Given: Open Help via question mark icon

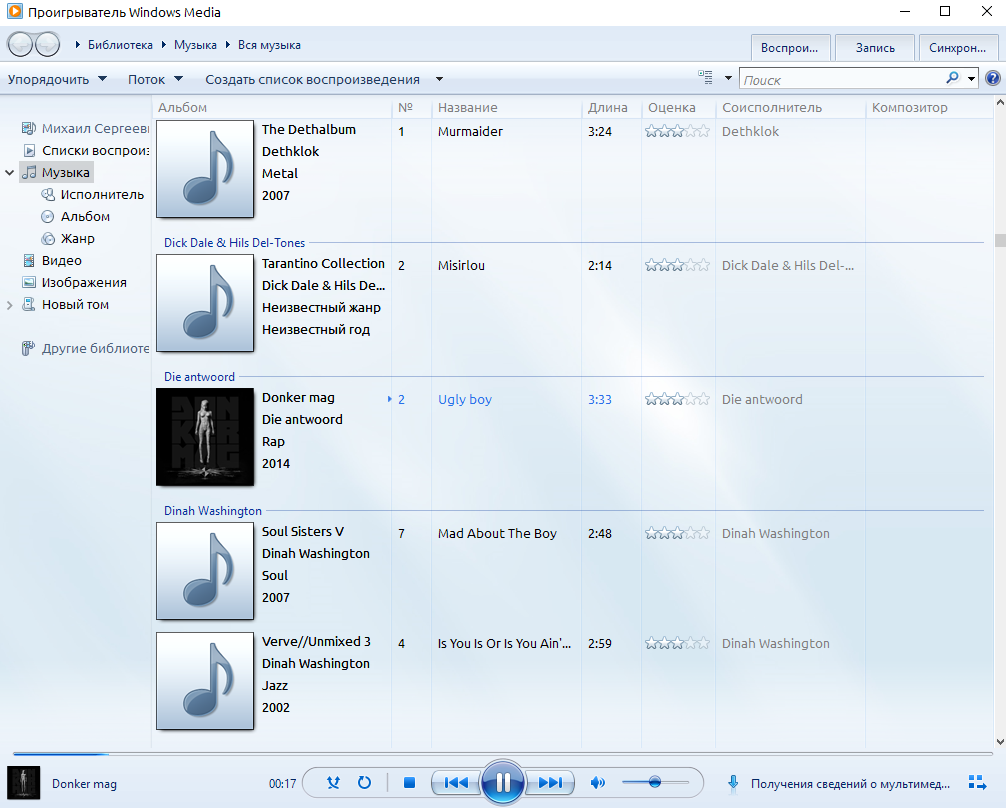Looking at the screenshot, I should pyautogui.click(x=993, y=78).
